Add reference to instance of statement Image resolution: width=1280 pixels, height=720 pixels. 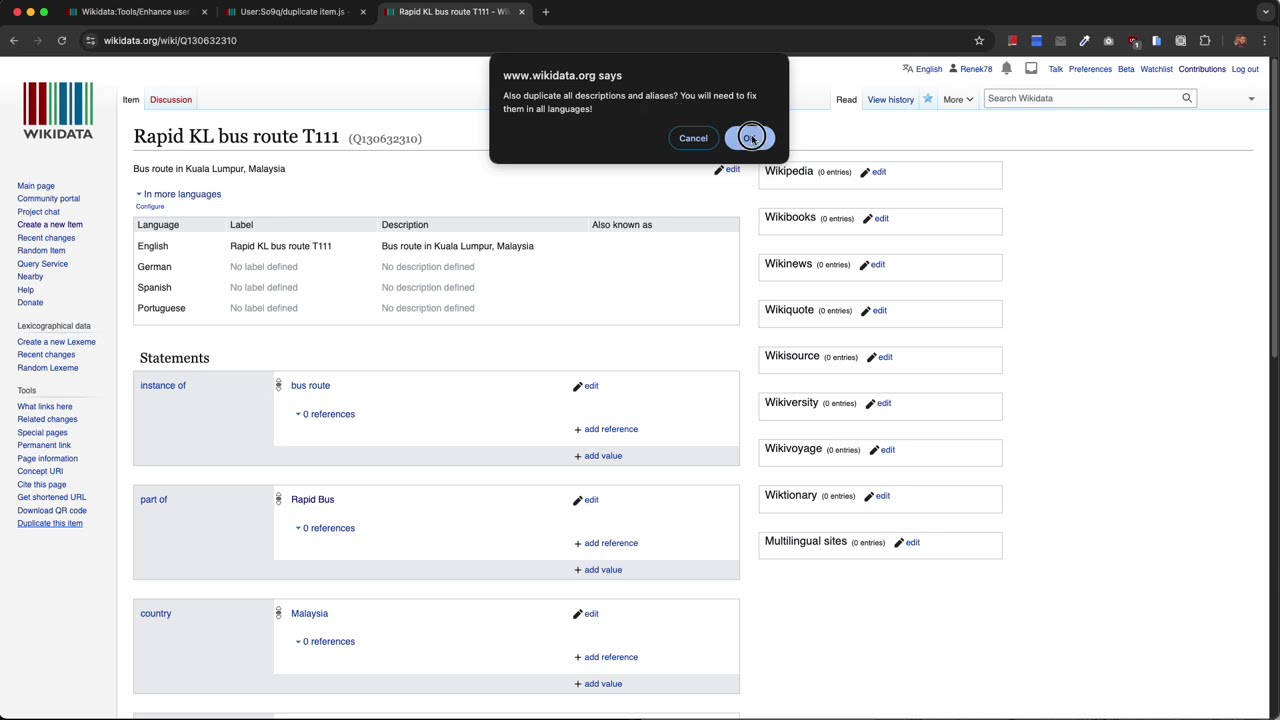606,429
